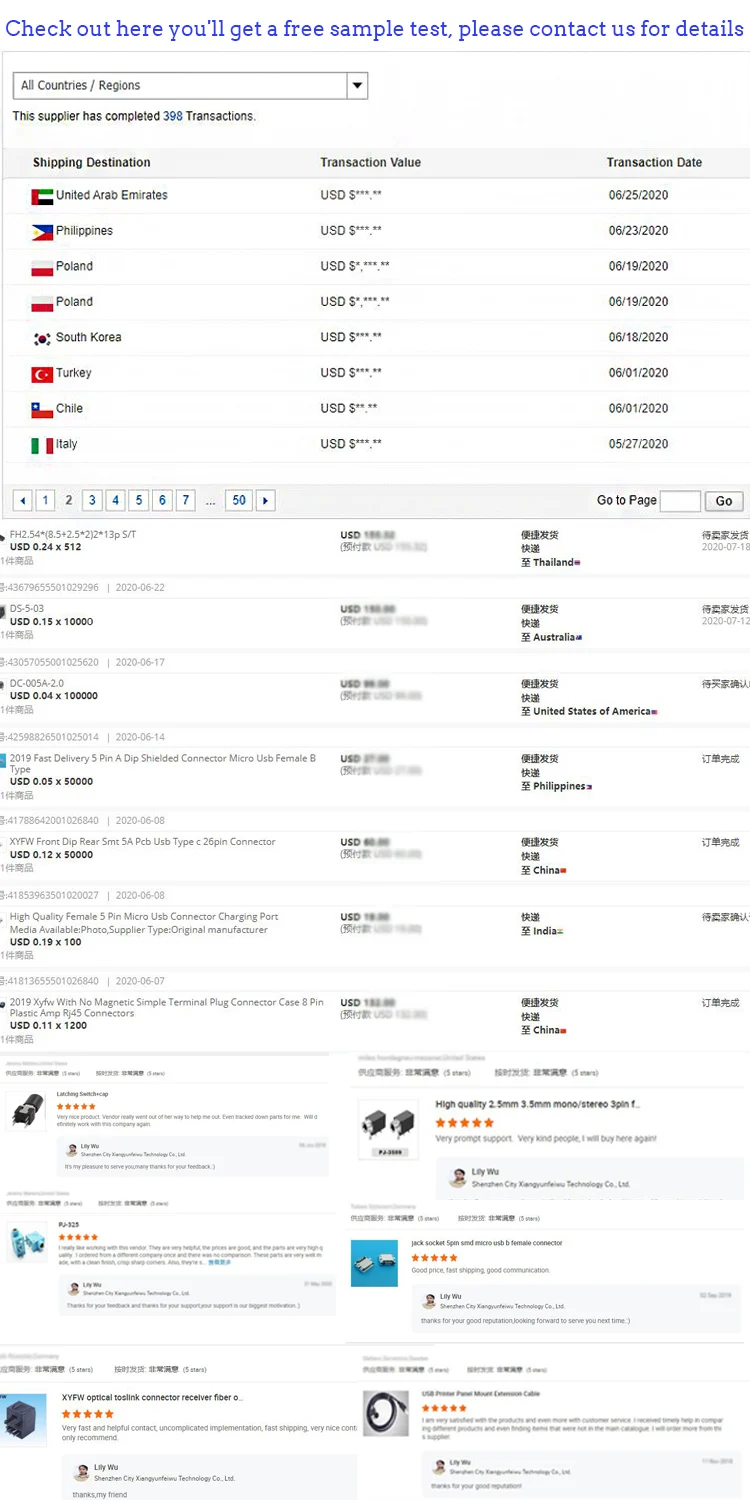The height and width of the screenshot is (1500, 750).
Task: Open the 2019 Fast Delivery 5 Pin Micro Usb order
Action: click(x=163, y=764)
